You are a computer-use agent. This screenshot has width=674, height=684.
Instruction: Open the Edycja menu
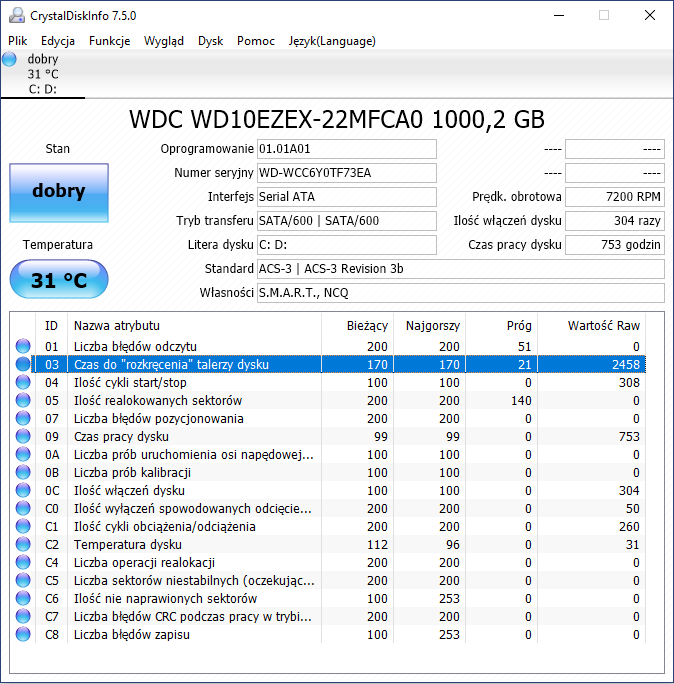coord(58,41)
